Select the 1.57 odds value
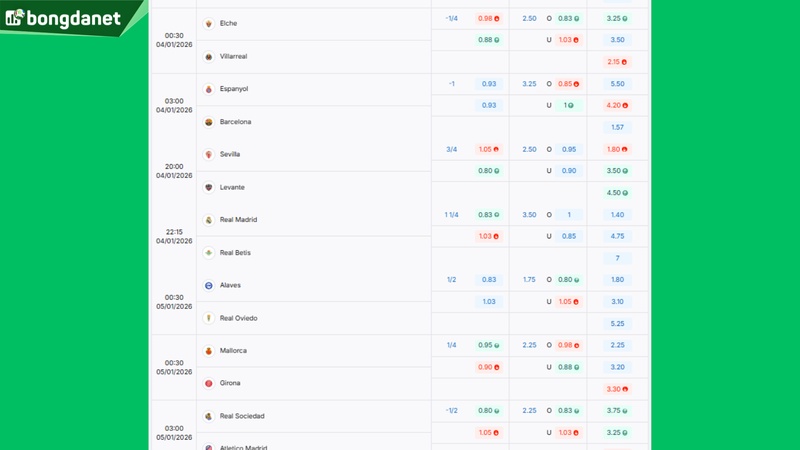Viewport: 800px width, 450px height. tap(616, 128)
